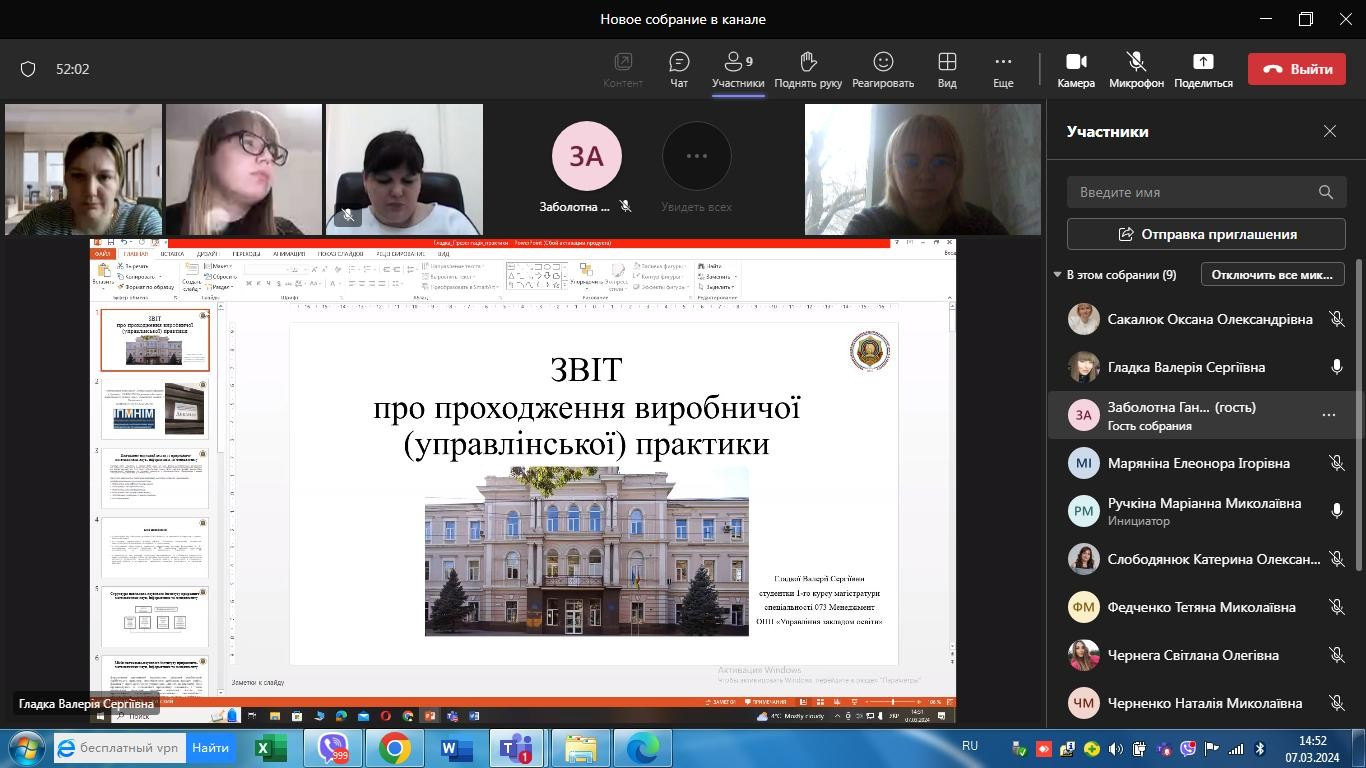Change the View layout
The height and width of the screenshot is (768, 1366).
[946, 69]
